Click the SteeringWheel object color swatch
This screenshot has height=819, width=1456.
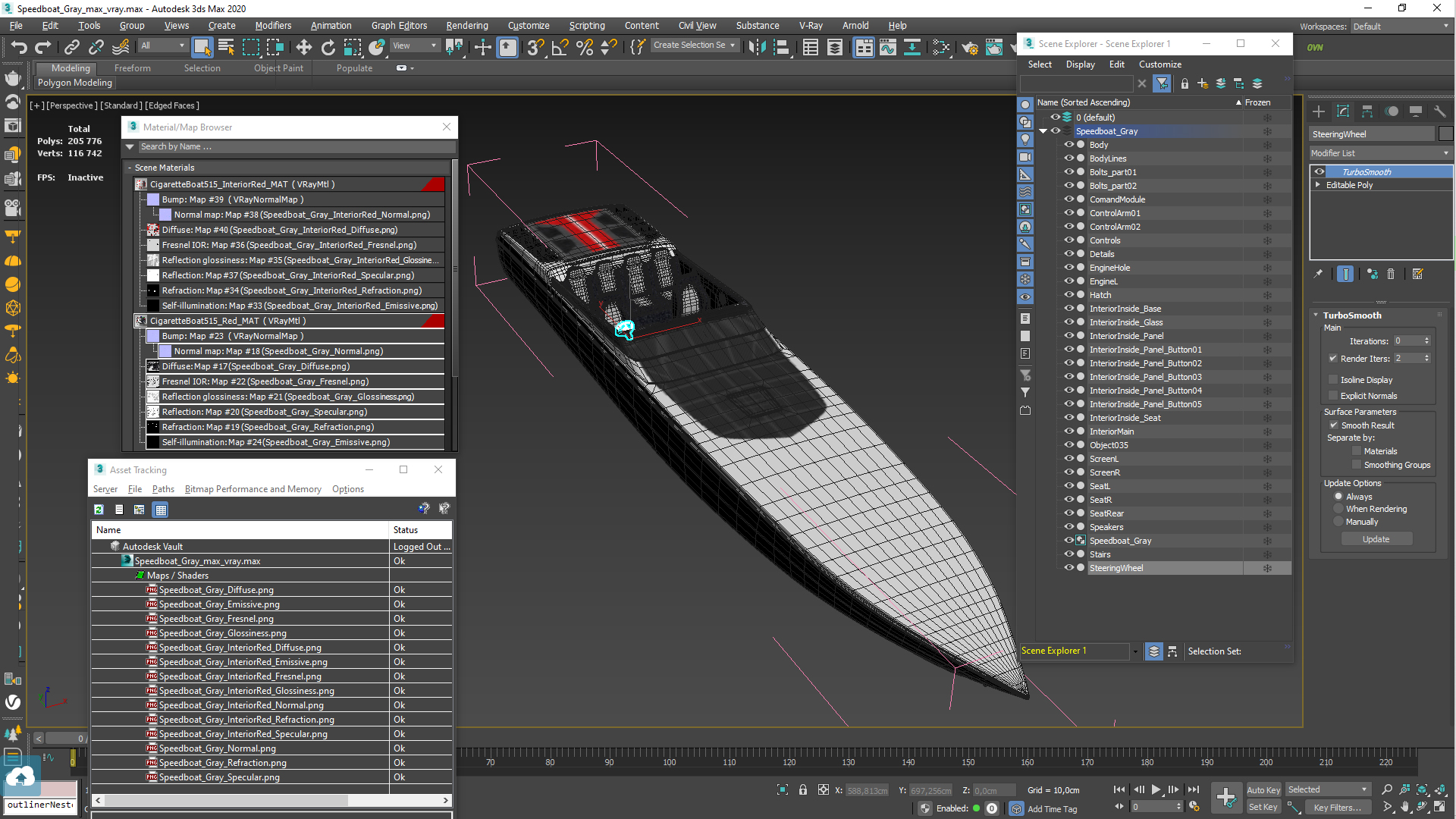(x=1445, y=133)
